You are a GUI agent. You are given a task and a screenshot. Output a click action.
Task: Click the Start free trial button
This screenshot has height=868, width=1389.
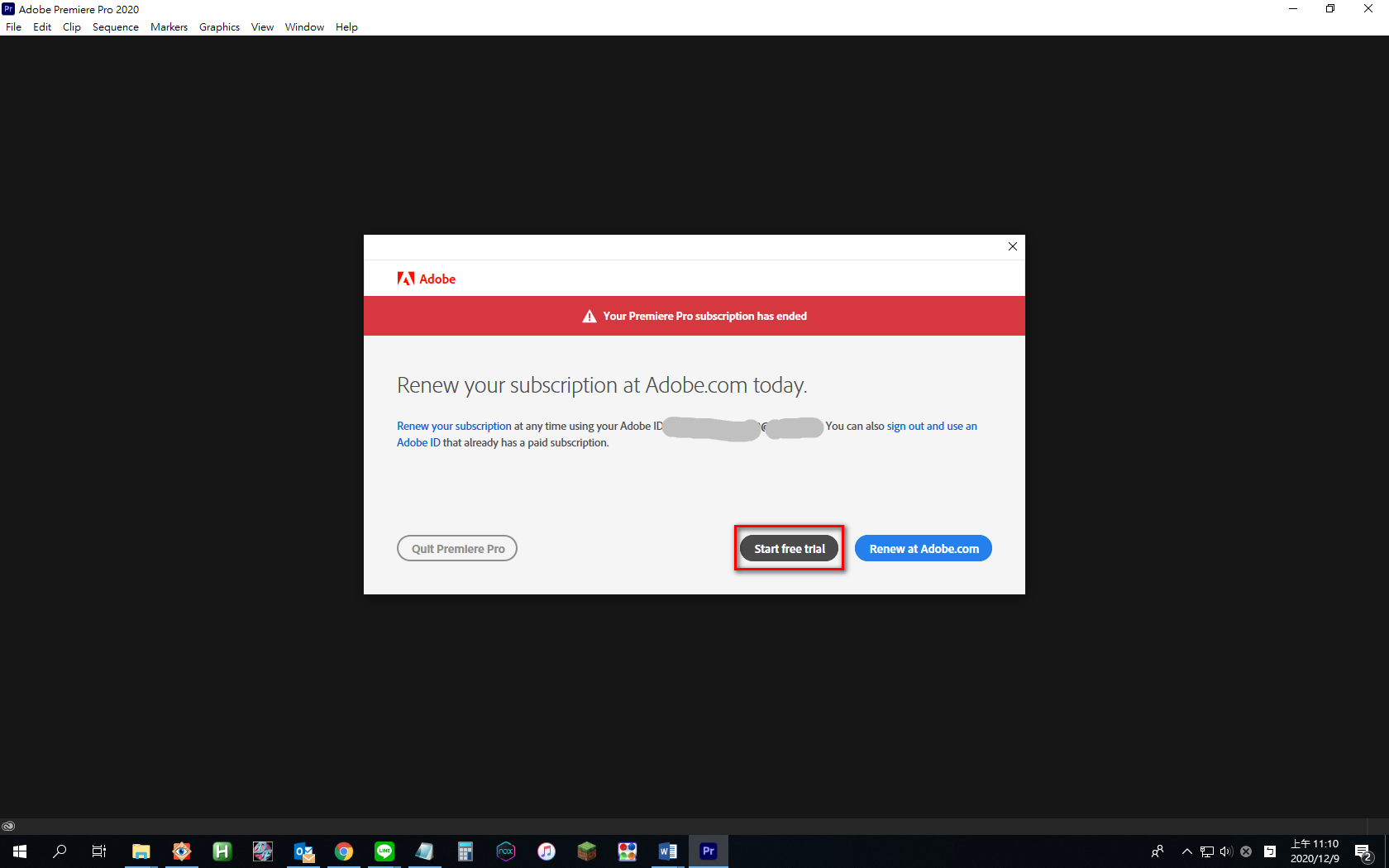(x=789, y=548)
